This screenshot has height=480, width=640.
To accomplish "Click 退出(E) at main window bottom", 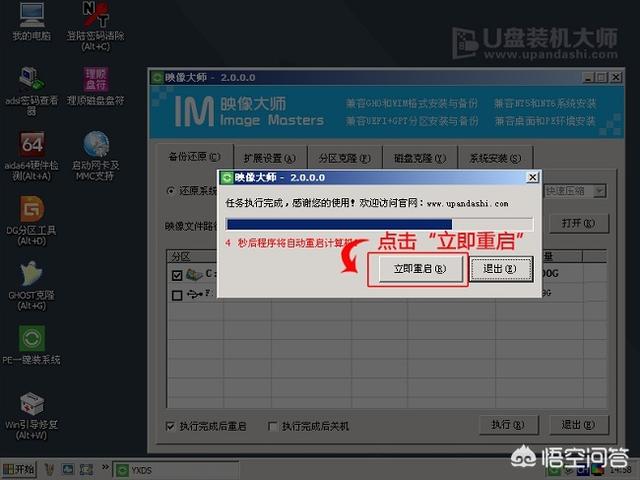I will click(578, 425).
